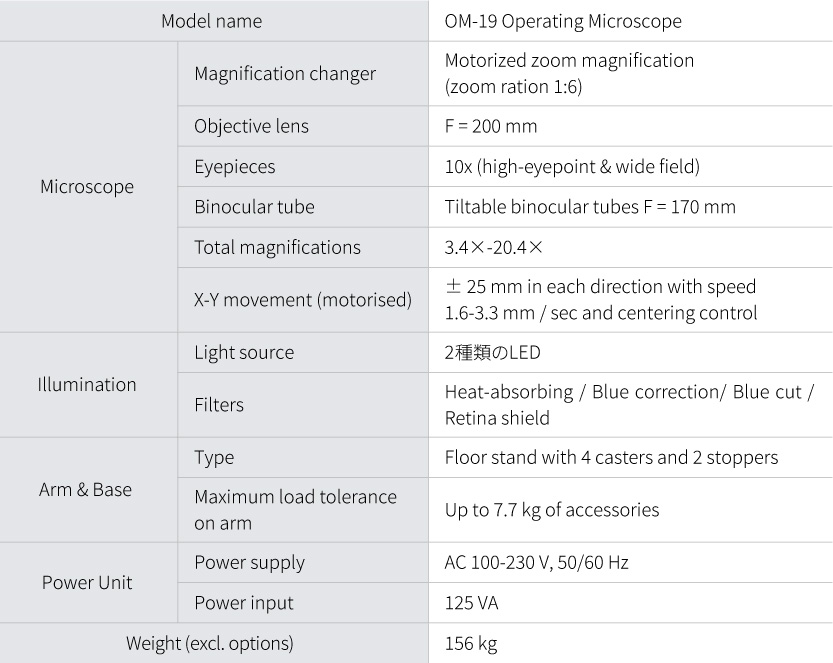833x663 pixels.
Task: Click the "Eyepieces" row label
Action: tap(234, 167)
